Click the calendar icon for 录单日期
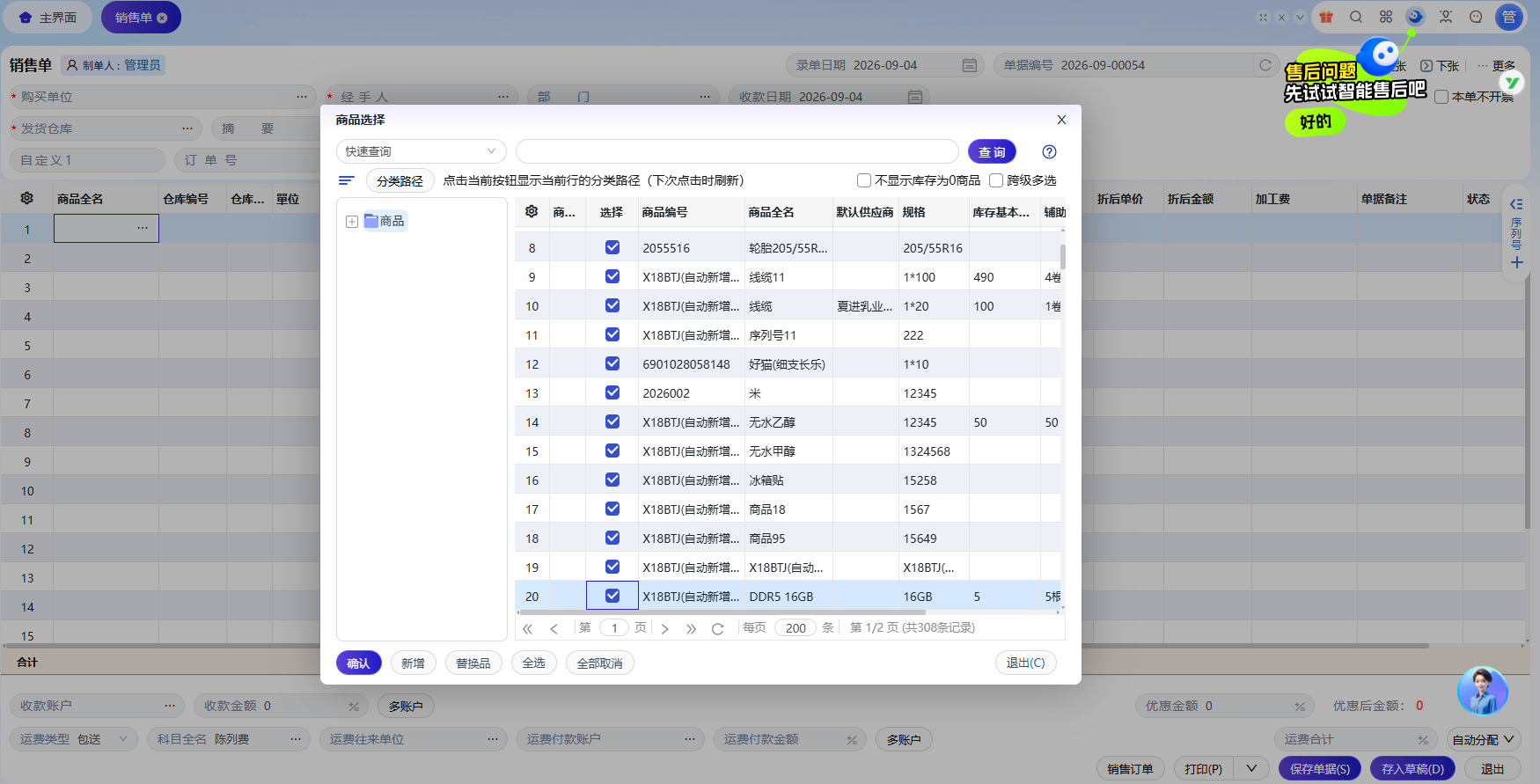Image resolution: width=1540 pixels, height=784 pixels. pyautogui.click(x=969, y=65)
